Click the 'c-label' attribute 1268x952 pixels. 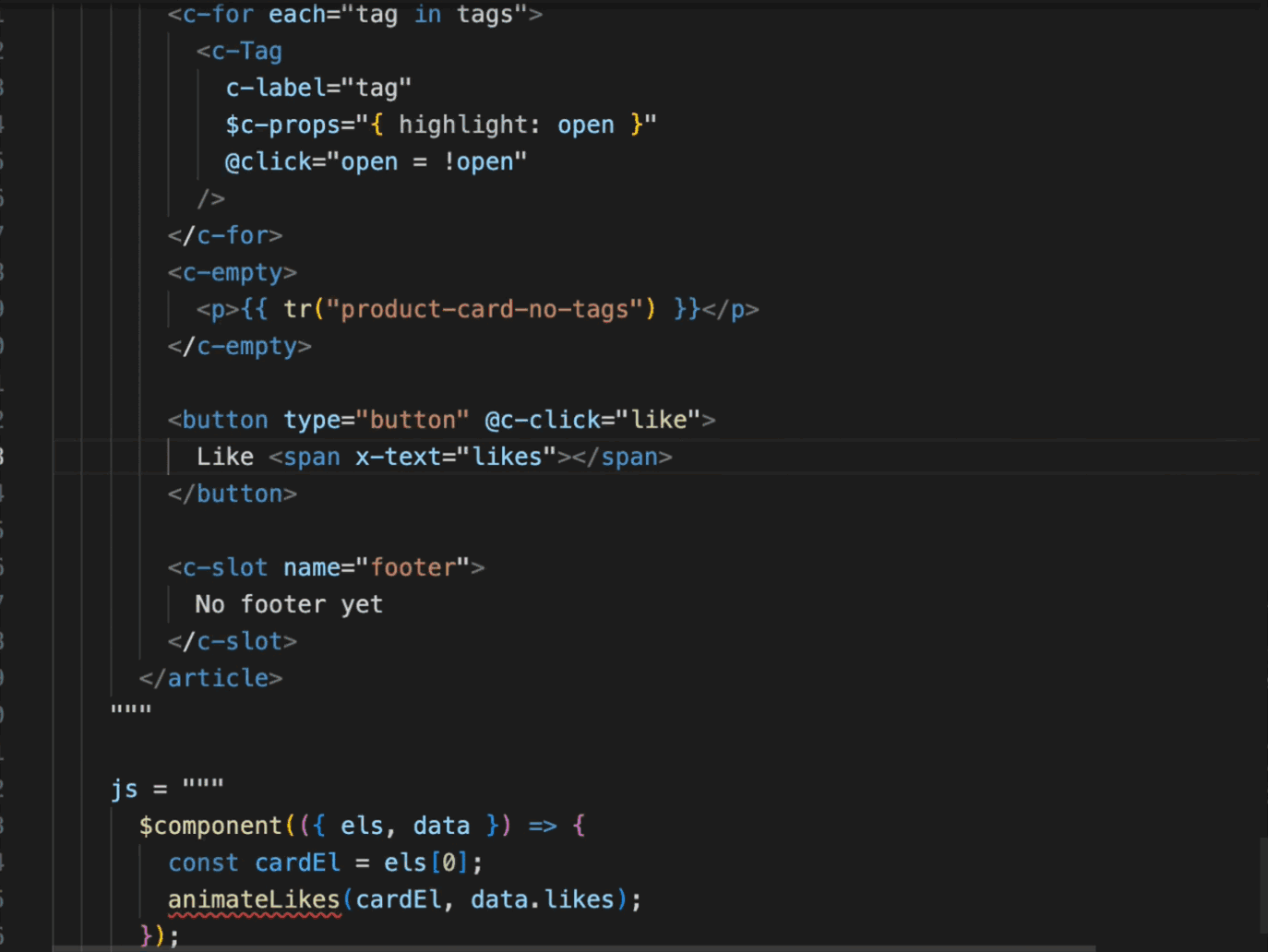tap(276, 89)
